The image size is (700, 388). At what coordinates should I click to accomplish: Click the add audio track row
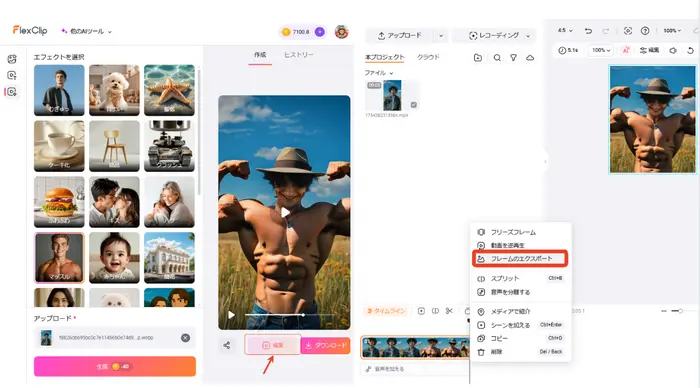click(x=414, y=369)
